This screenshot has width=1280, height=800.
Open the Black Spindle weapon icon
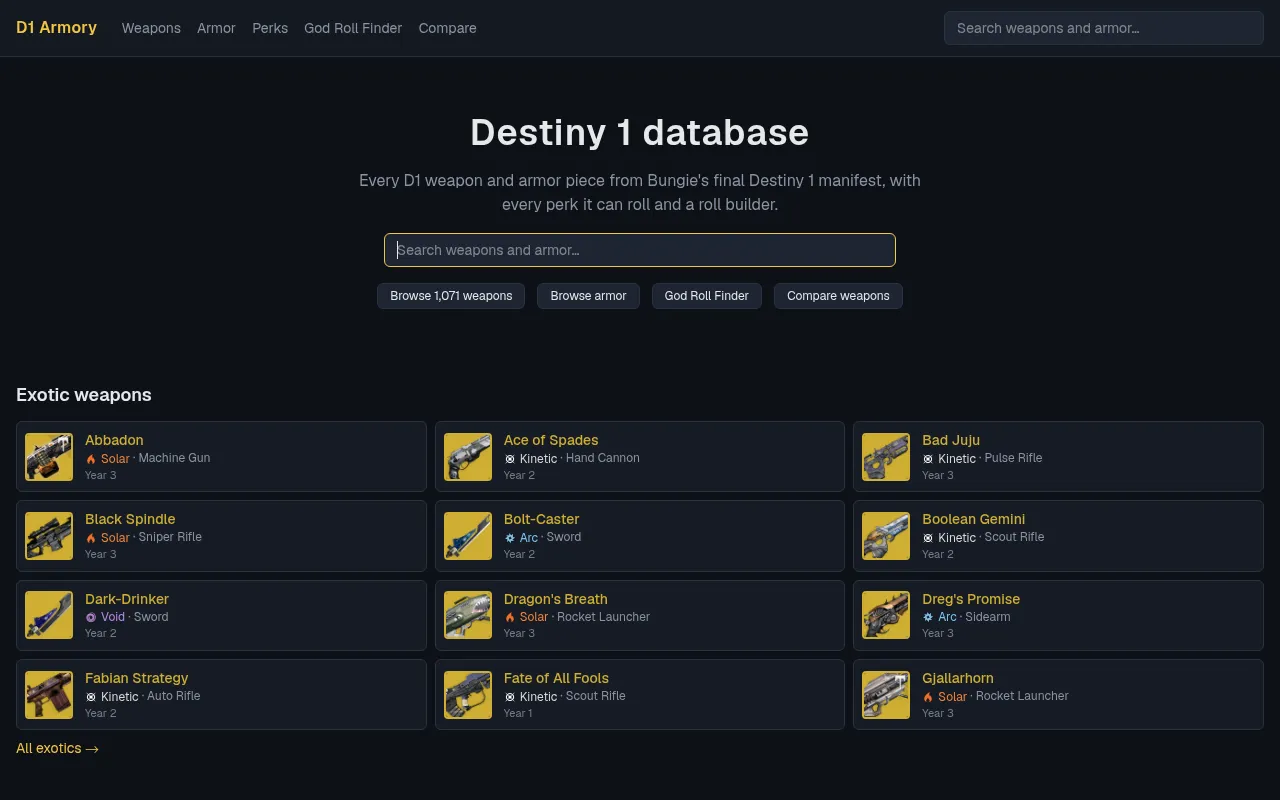click(x=49, y=536)
